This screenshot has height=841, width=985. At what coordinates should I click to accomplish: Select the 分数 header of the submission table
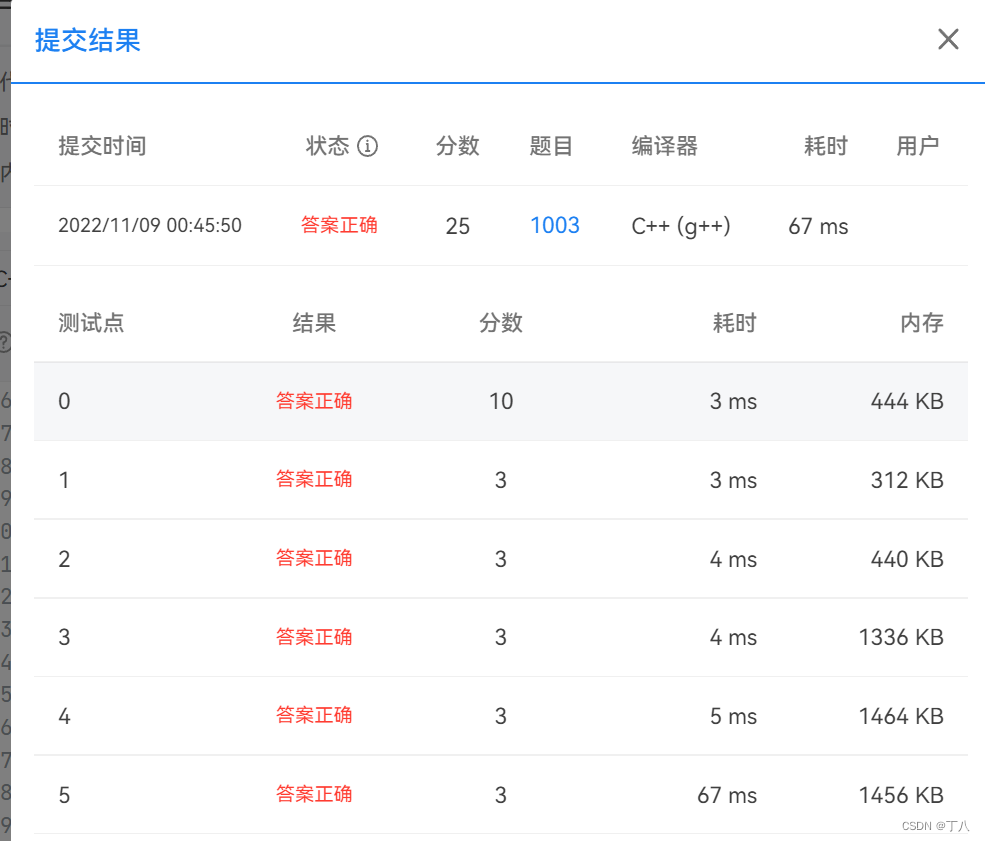pos(457,146)
